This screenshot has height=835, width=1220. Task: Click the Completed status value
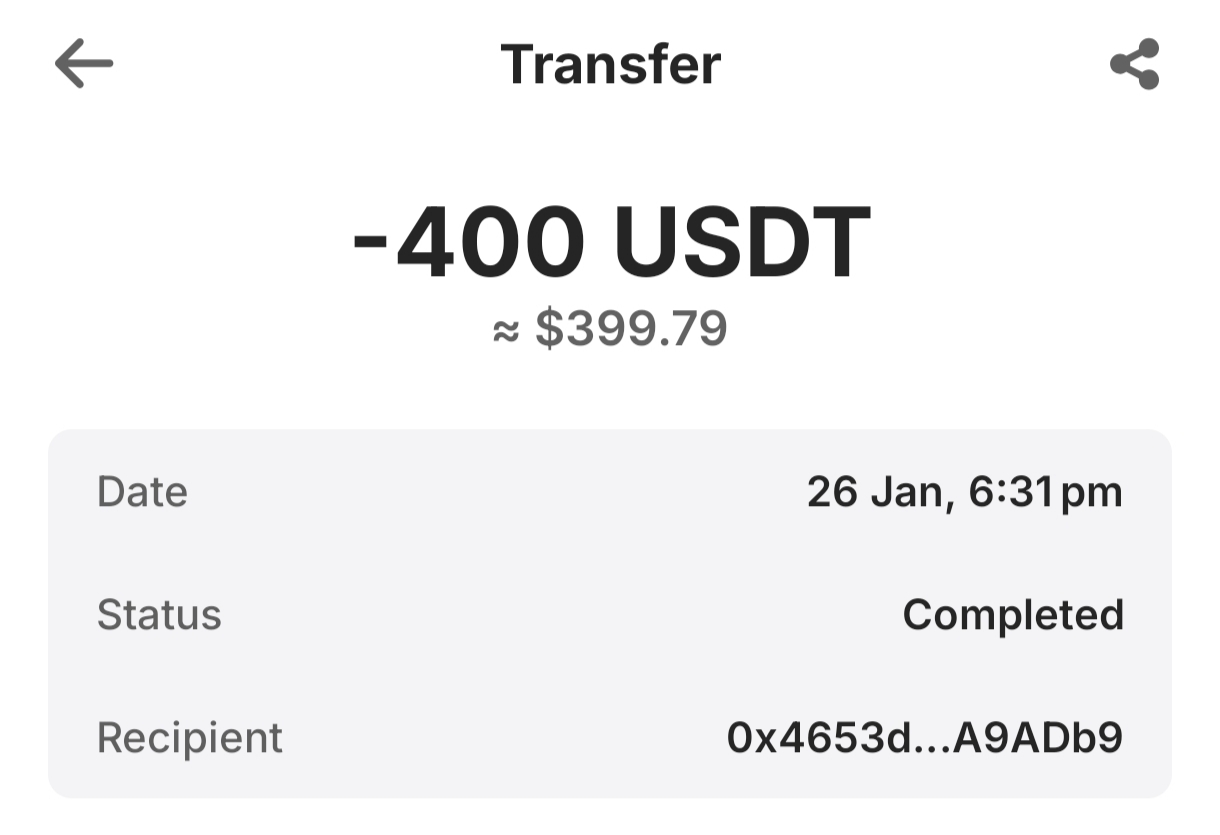(x=1013, y=615)
